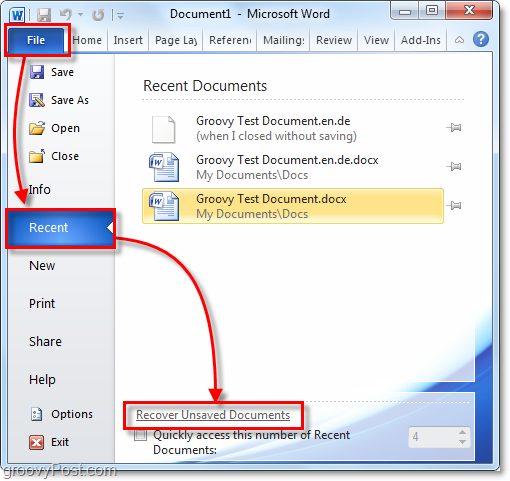Minimize the Microsoft Word window
510x481 pixels.
(405, 12)
